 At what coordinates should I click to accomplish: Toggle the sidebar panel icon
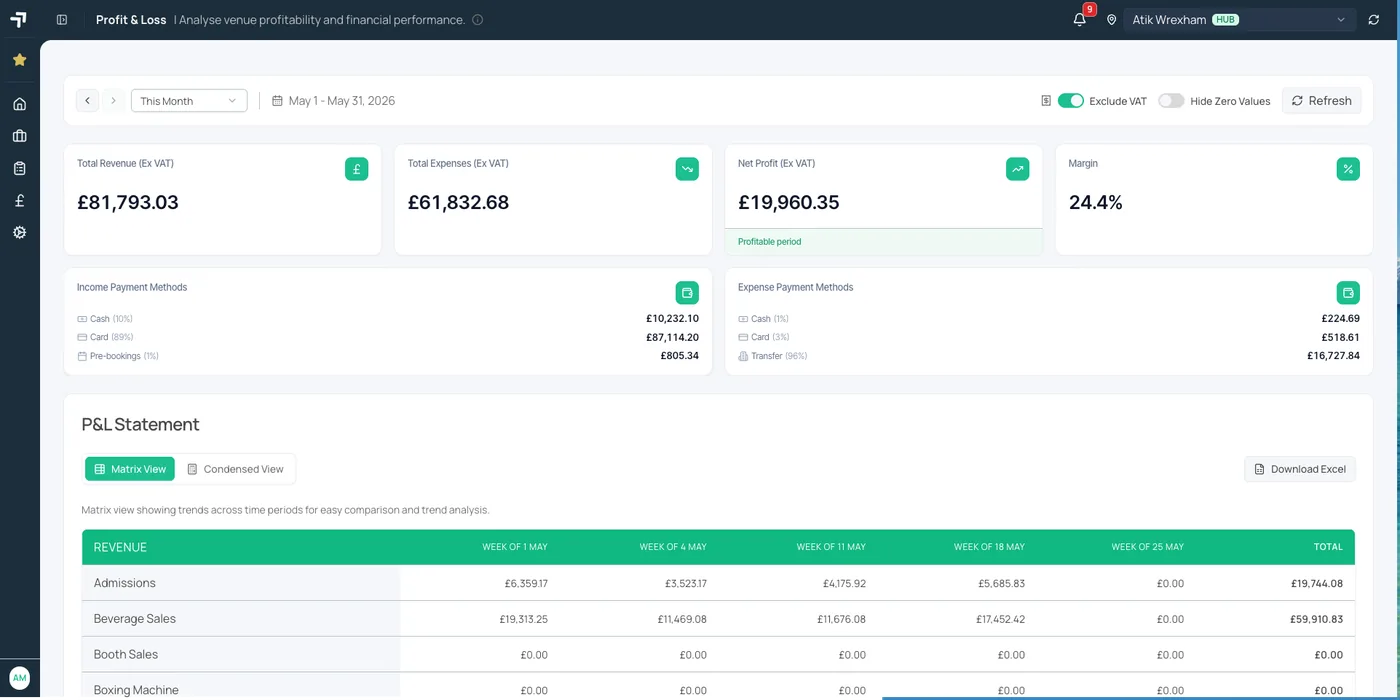coord(62,20)
